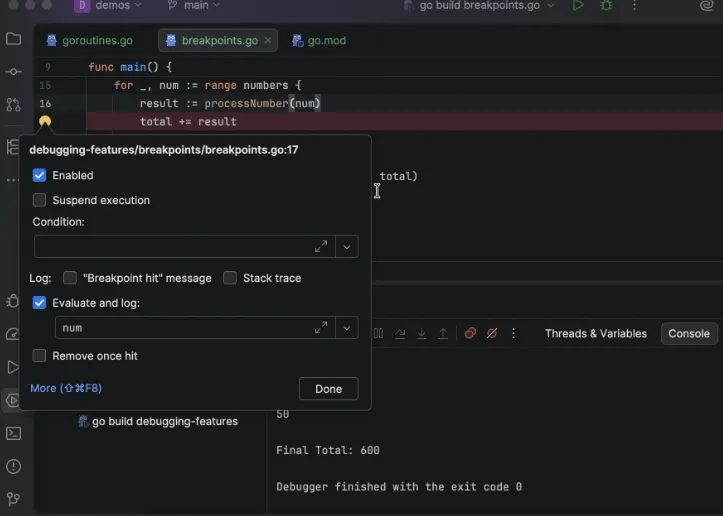The height and width of the screenshot is (516, 723).
Task: Open the Project folder tool window
Action: [13, 39]
